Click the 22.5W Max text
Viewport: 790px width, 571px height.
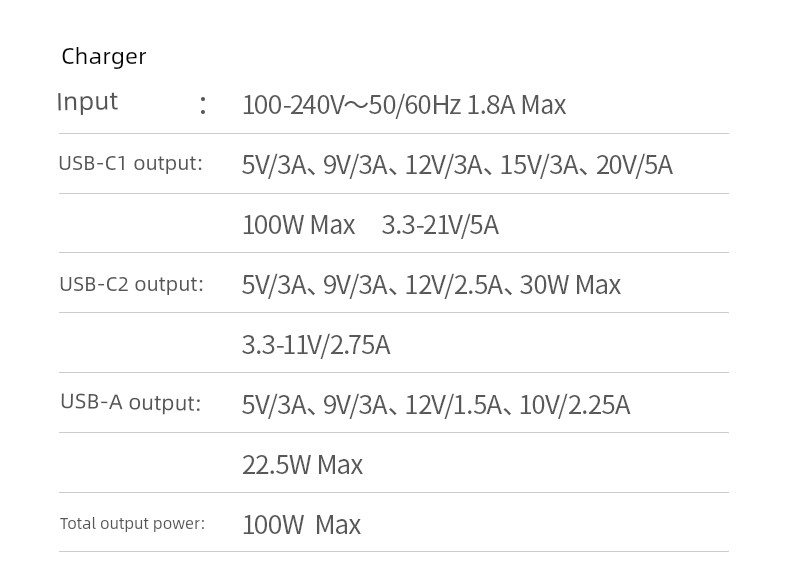click(302, 465)
